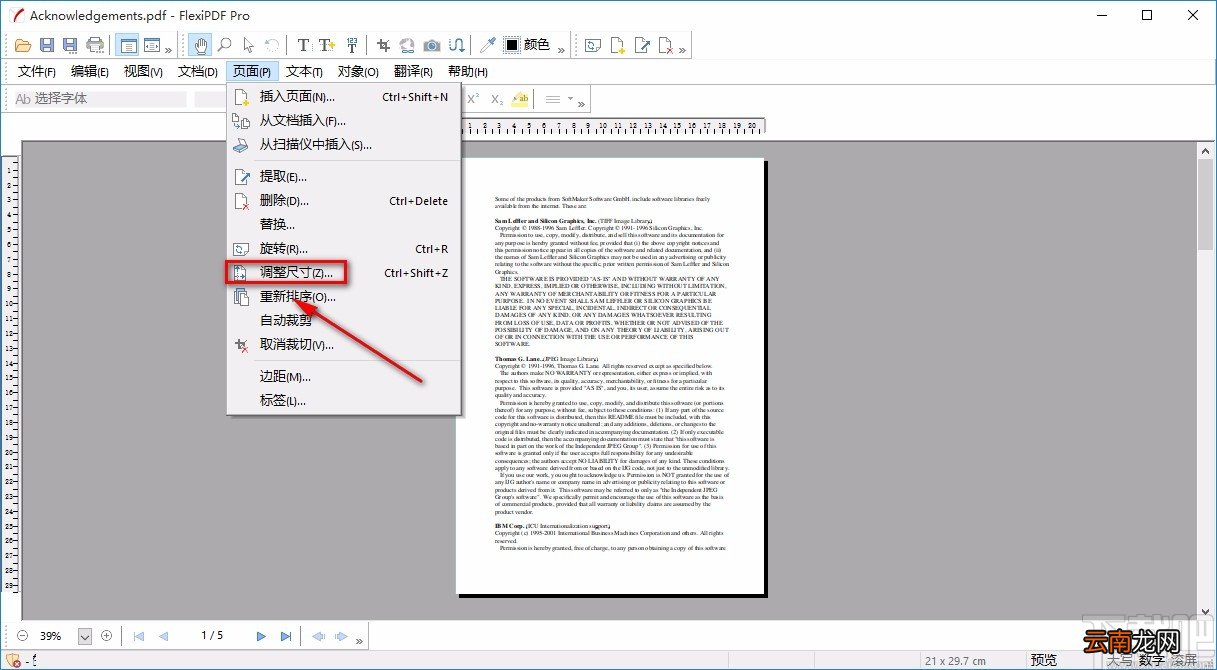1217x670 pixels.
Task: Open the zoom percentage dropdown
Action: pos(85,636)
